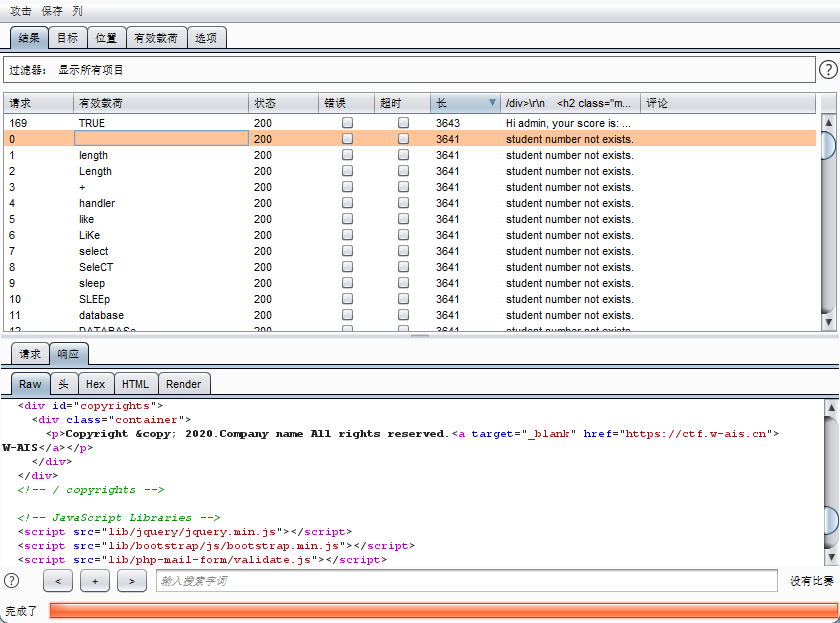Select the row with payload SLEEp
This screenshot has height=623, width=840.
point(409,299)
